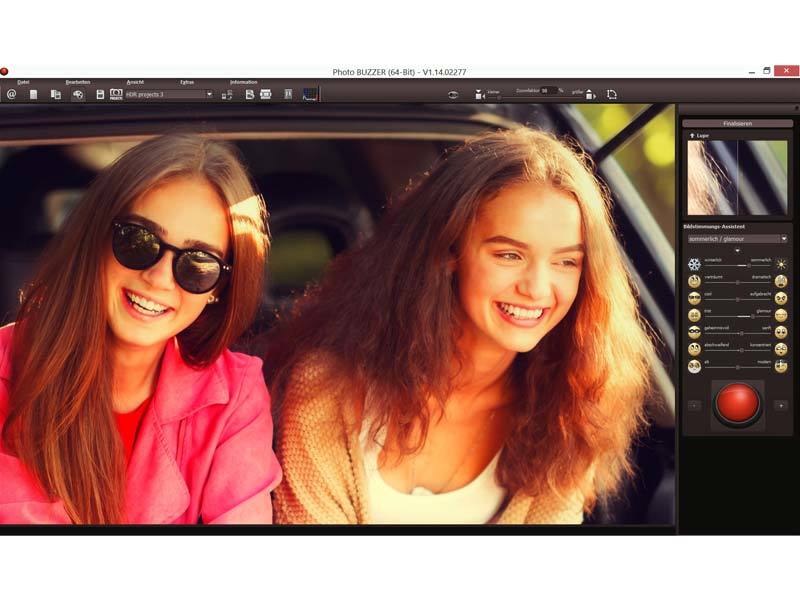This screenshot has height=600, width=800.
Task: Restore down the Photo BUZZER window
Action: point(766,71)
